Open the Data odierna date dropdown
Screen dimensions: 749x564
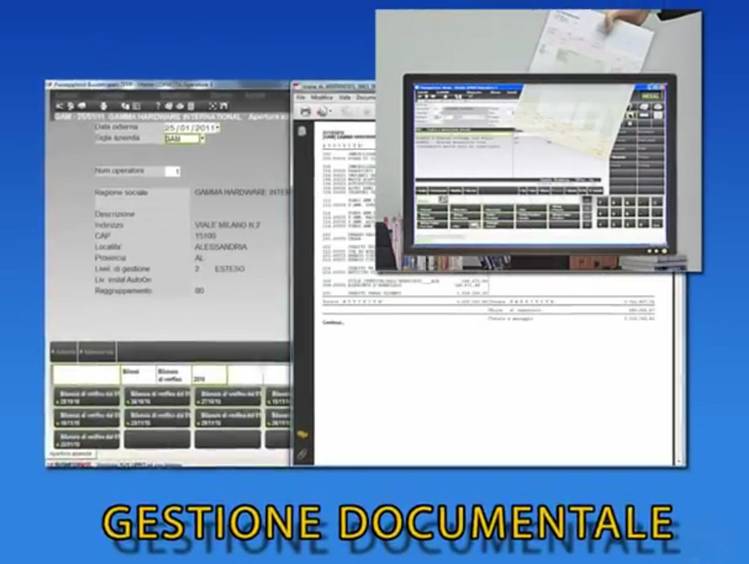[218, 128]
